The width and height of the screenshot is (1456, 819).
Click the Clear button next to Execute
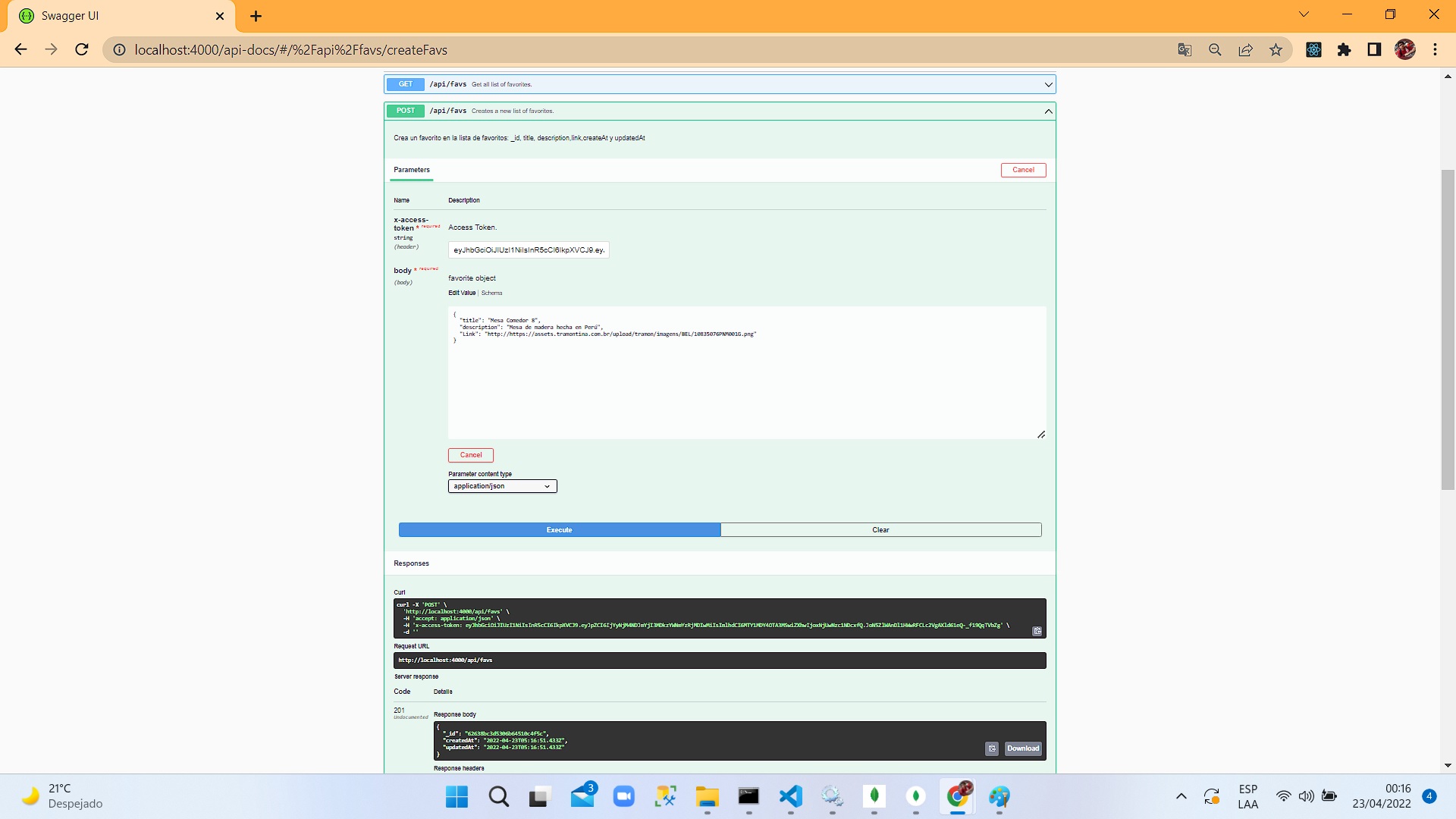click(x=880, y=530)
